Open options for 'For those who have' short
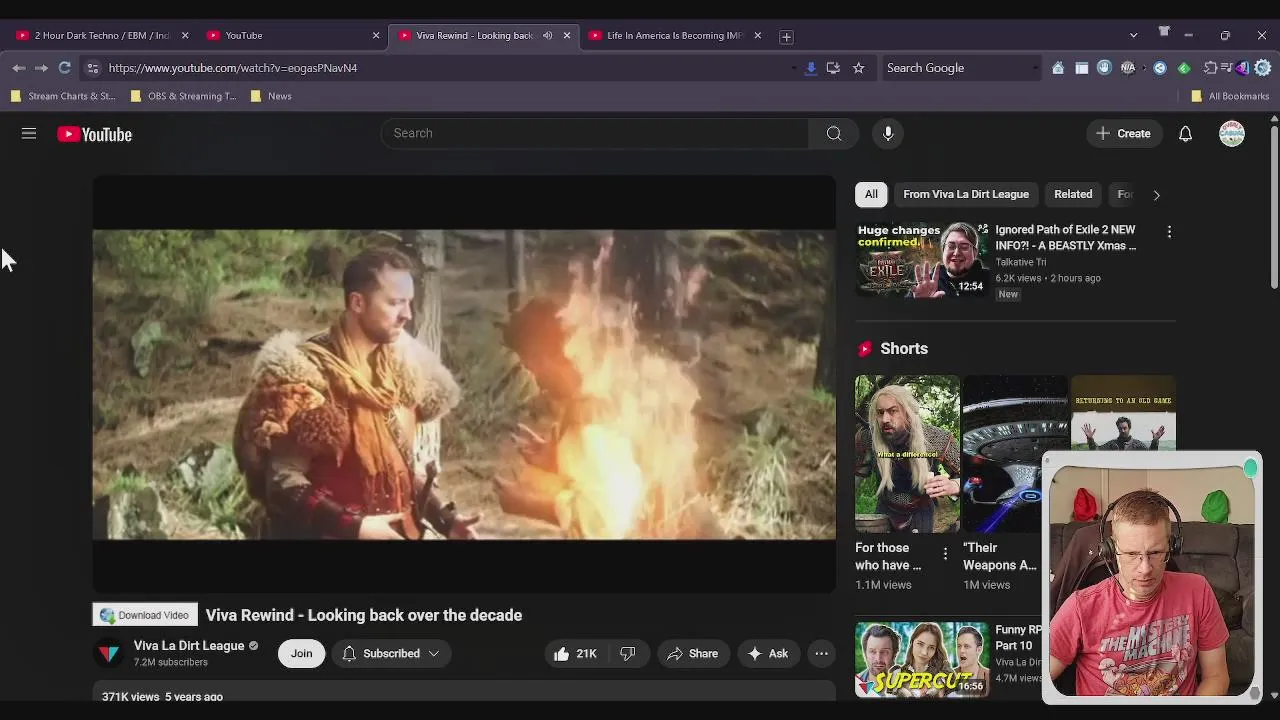Viewport: 1280px width, 720px height. coord(945,554)
